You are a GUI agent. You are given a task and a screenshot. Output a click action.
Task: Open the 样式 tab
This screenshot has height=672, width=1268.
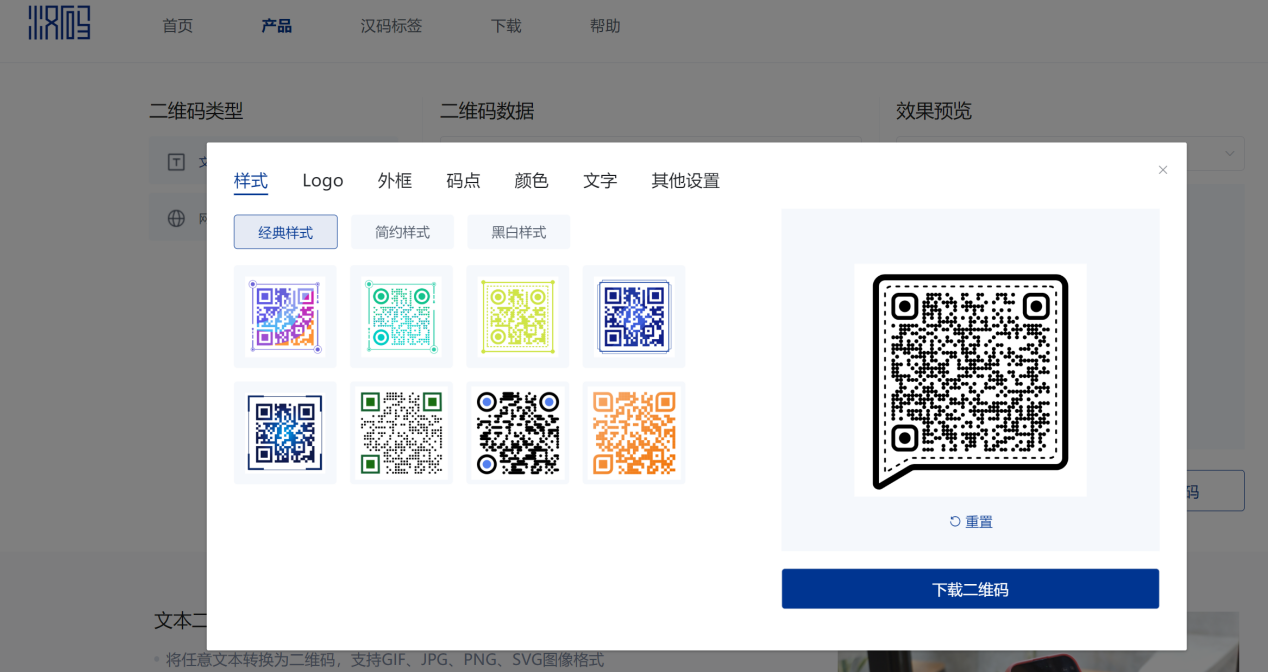(251, 181)
